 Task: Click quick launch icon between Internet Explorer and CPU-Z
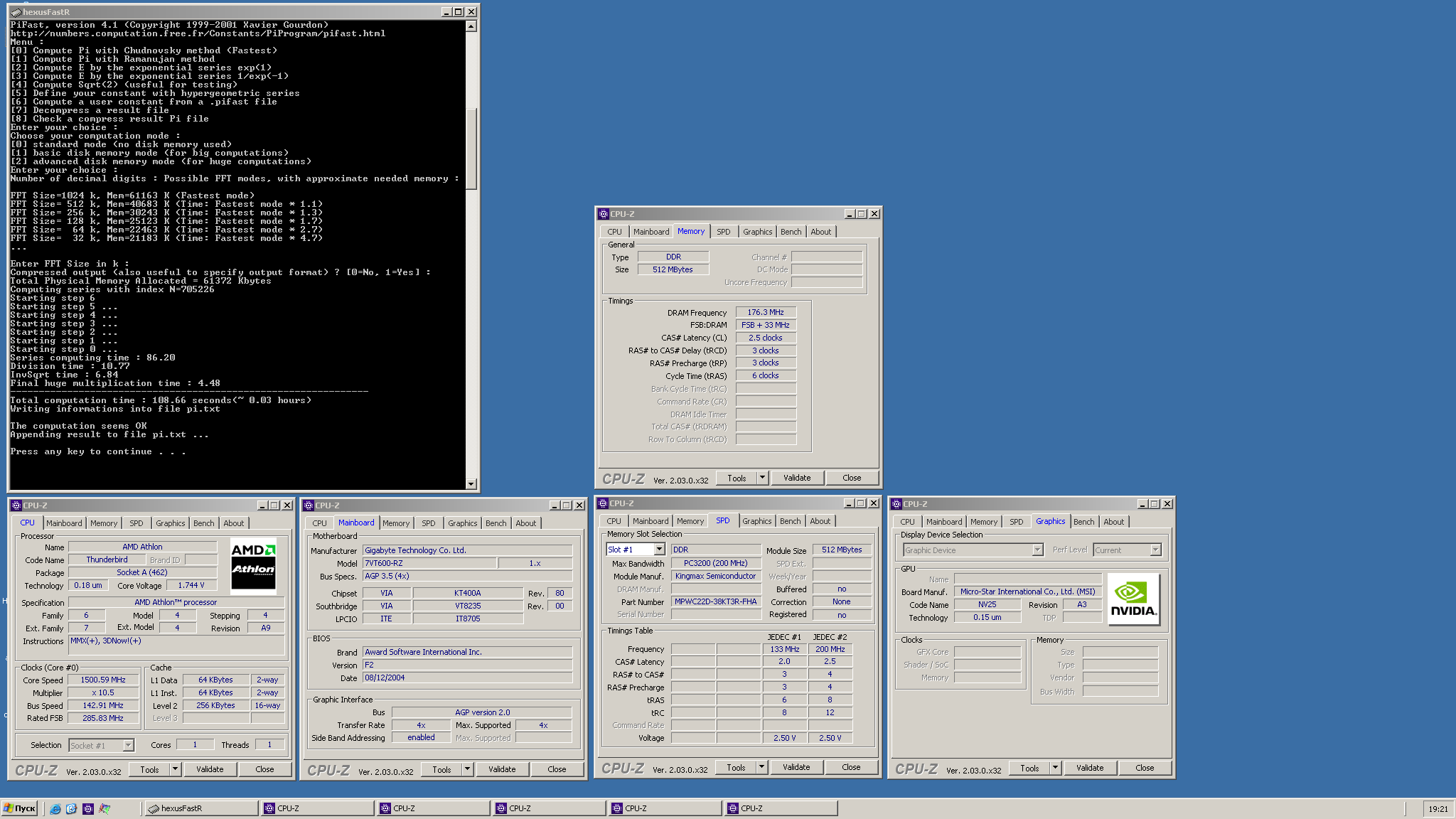[71, 808]
